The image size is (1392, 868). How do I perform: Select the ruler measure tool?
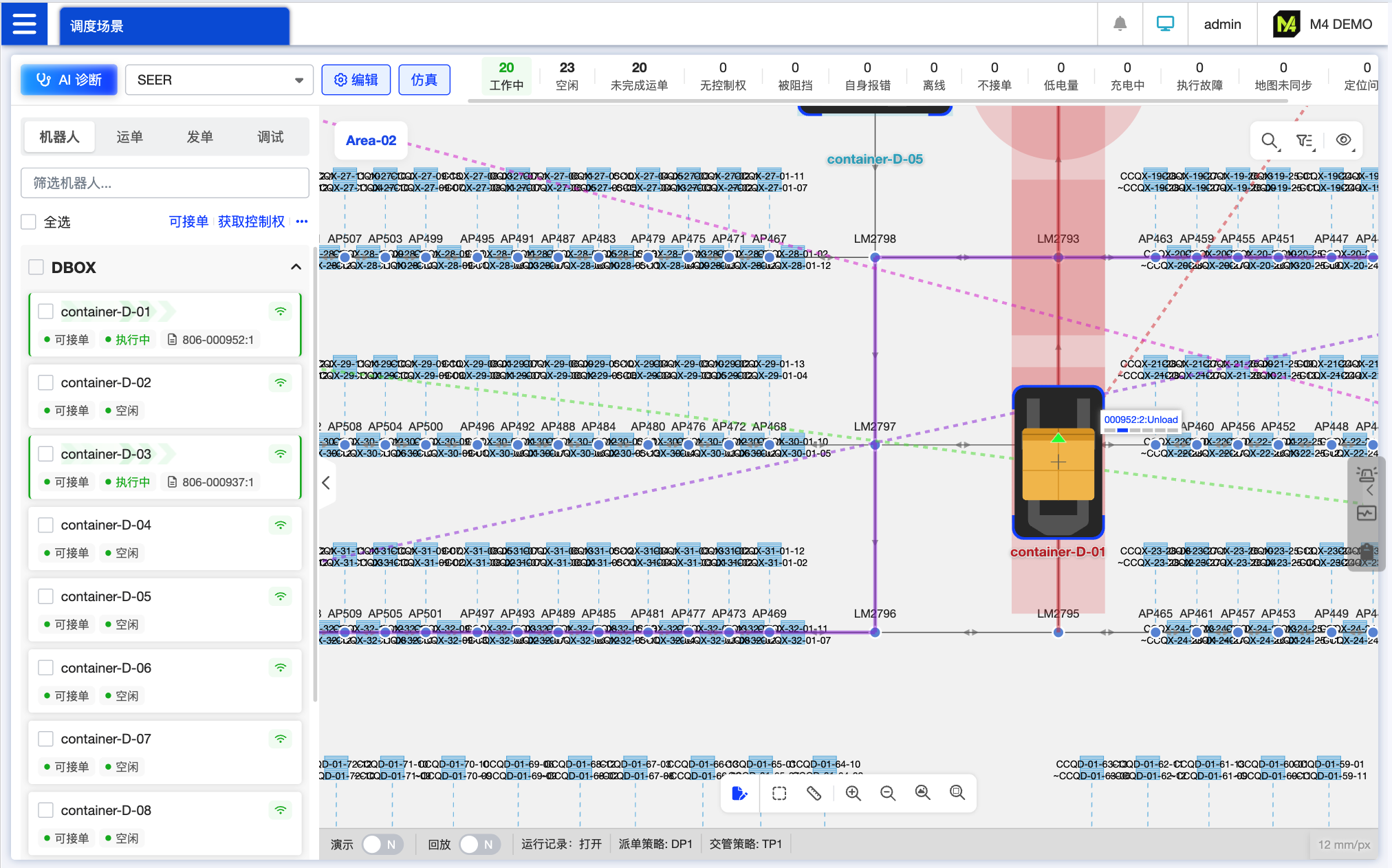[x=814, y=794]
